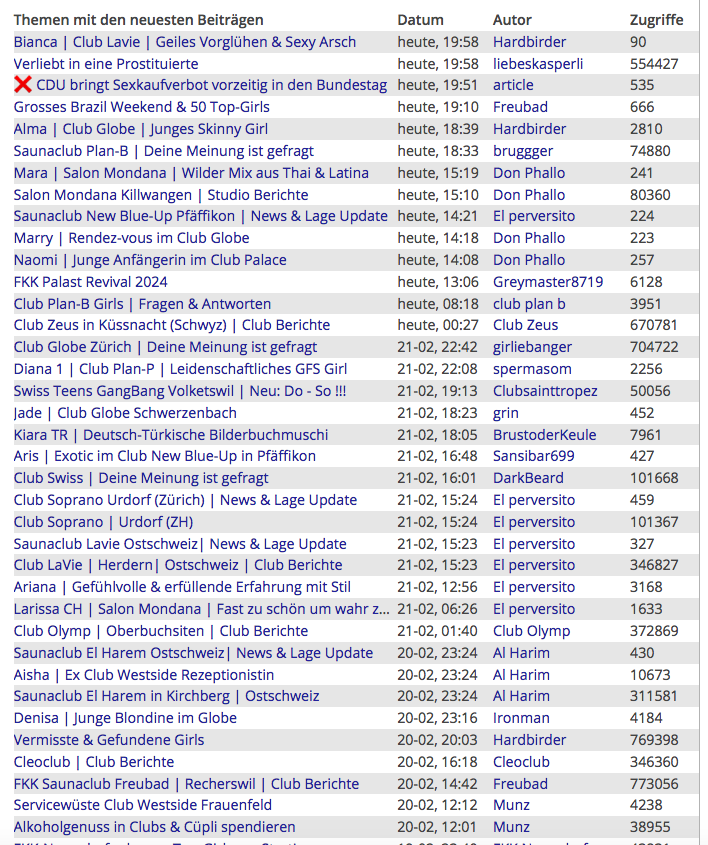Viewport: 708px width, 845px height.
Task: View author profile 'girliebanger'
Action: coord(532,347)
